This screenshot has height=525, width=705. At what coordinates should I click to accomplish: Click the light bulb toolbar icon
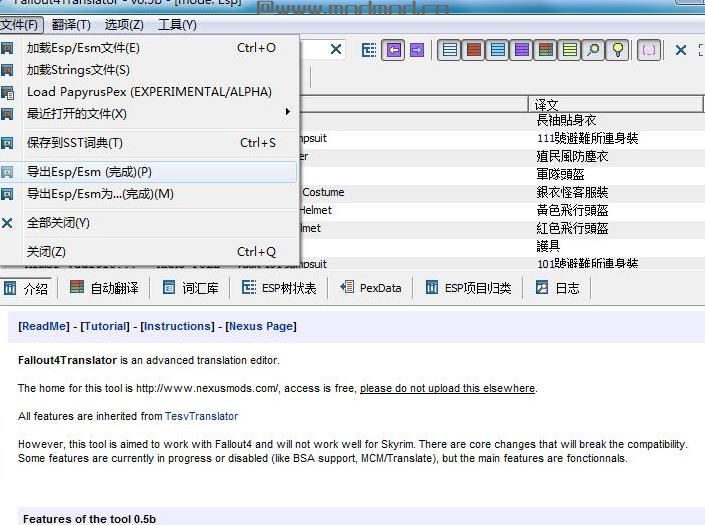[618, 50]
